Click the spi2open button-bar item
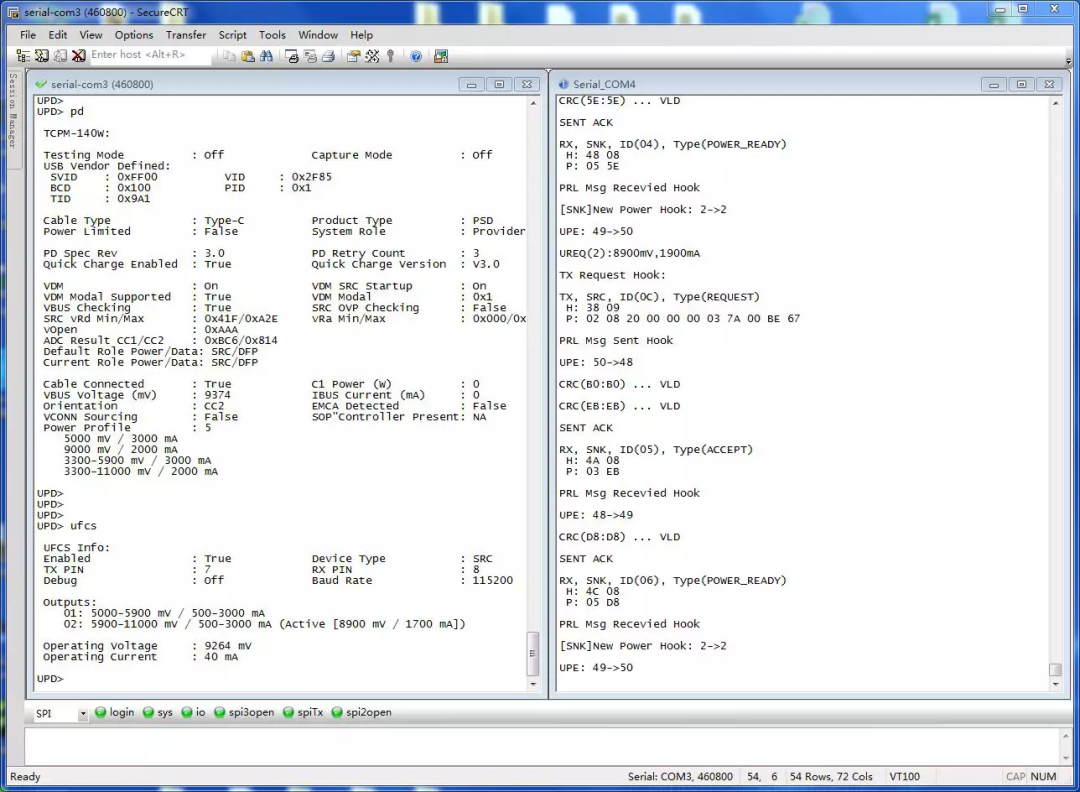The height and width of the screenshot is (792, 1080). (x=362, y=712)
